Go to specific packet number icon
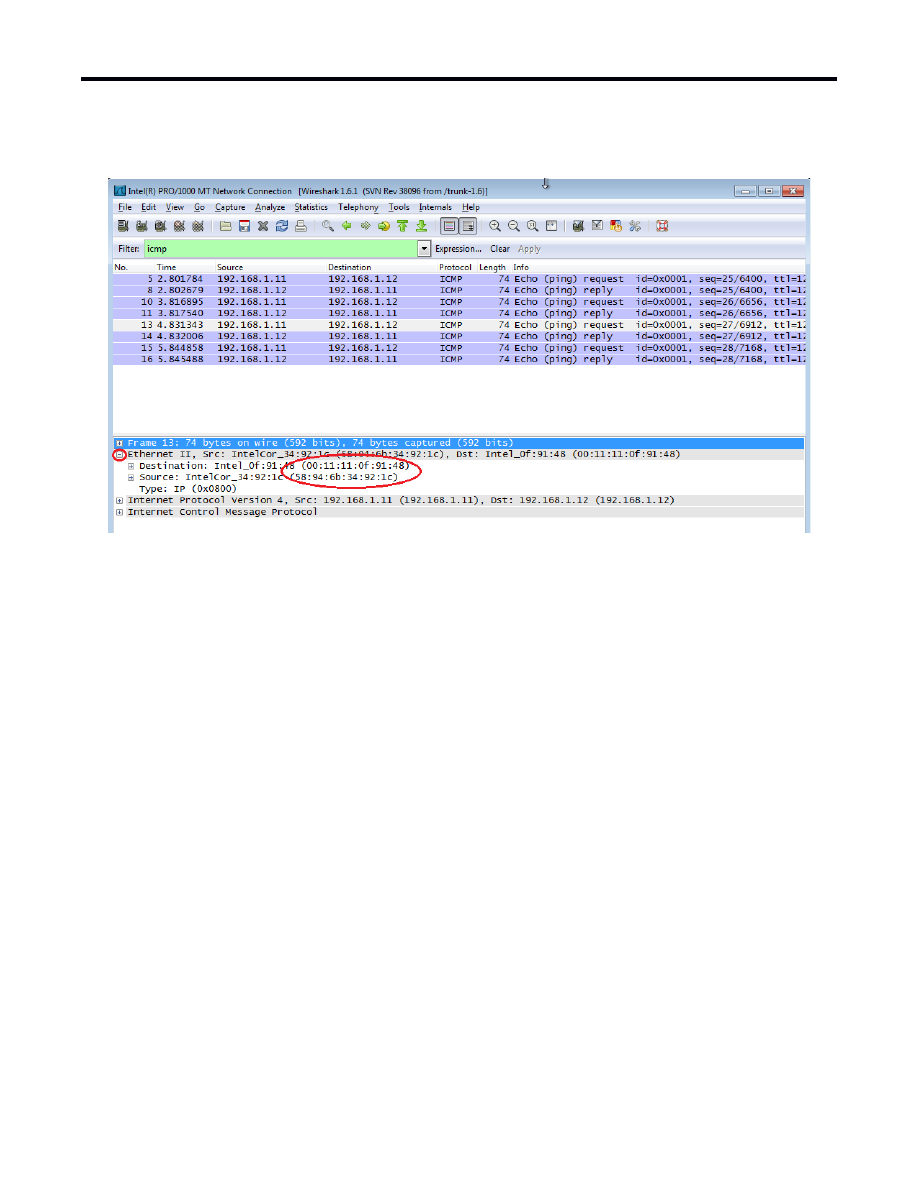 click(384, 226)
